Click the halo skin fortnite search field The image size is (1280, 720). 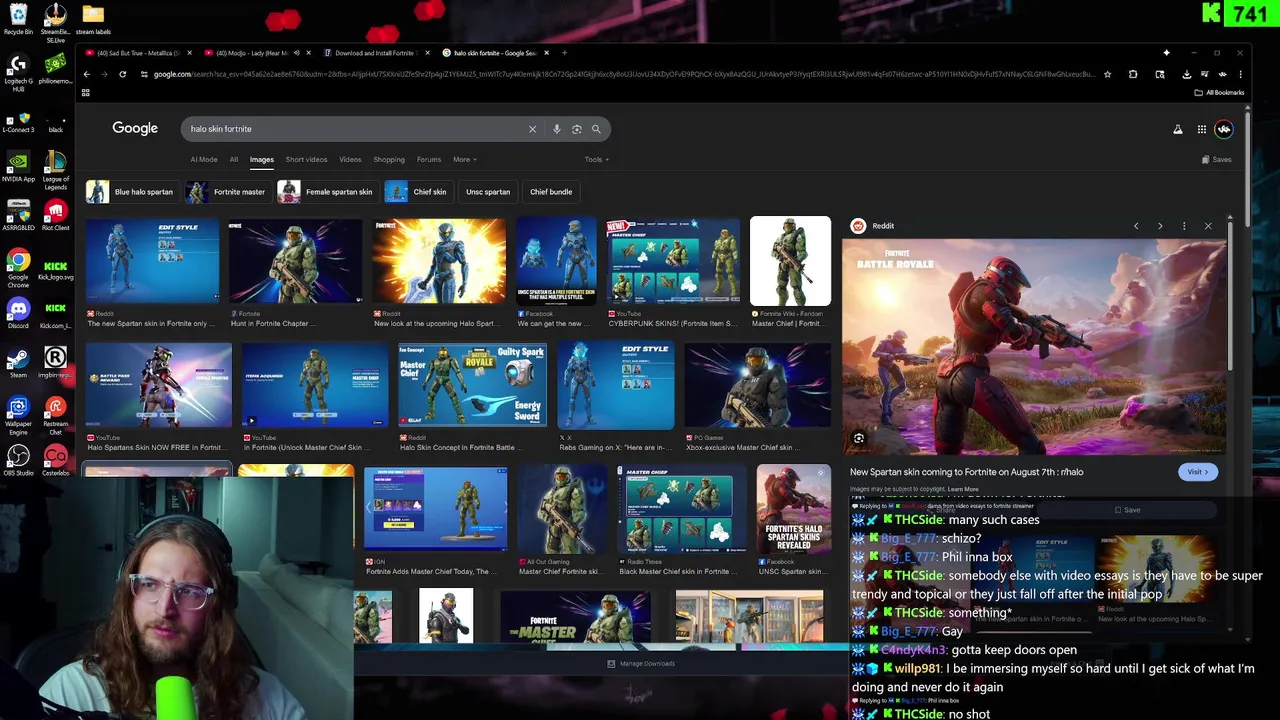coord(355,129)
